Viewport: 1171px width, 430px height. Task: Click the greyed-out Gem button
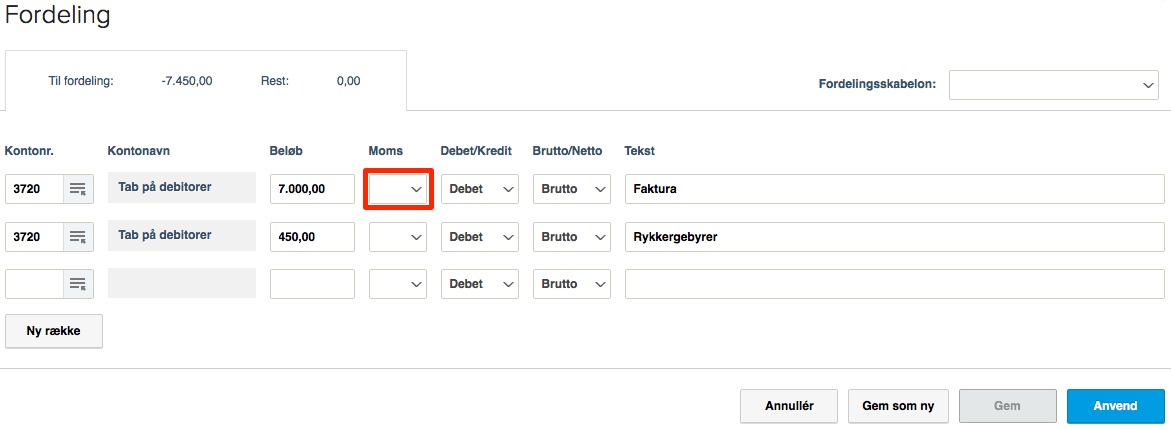[x=1007, y=406]
